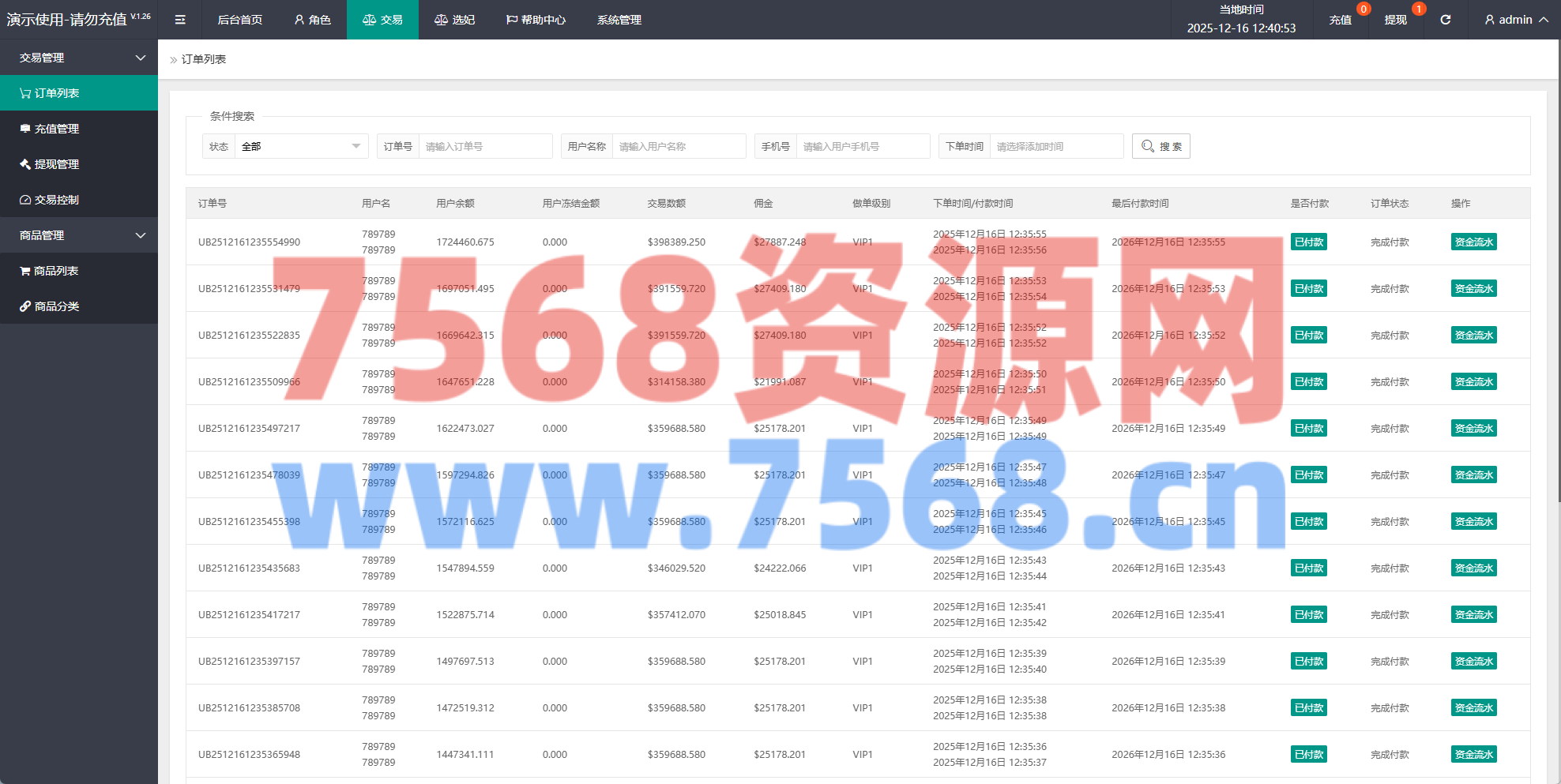
Task: Open Trade Control in sidebar
Action: (57, 200)
